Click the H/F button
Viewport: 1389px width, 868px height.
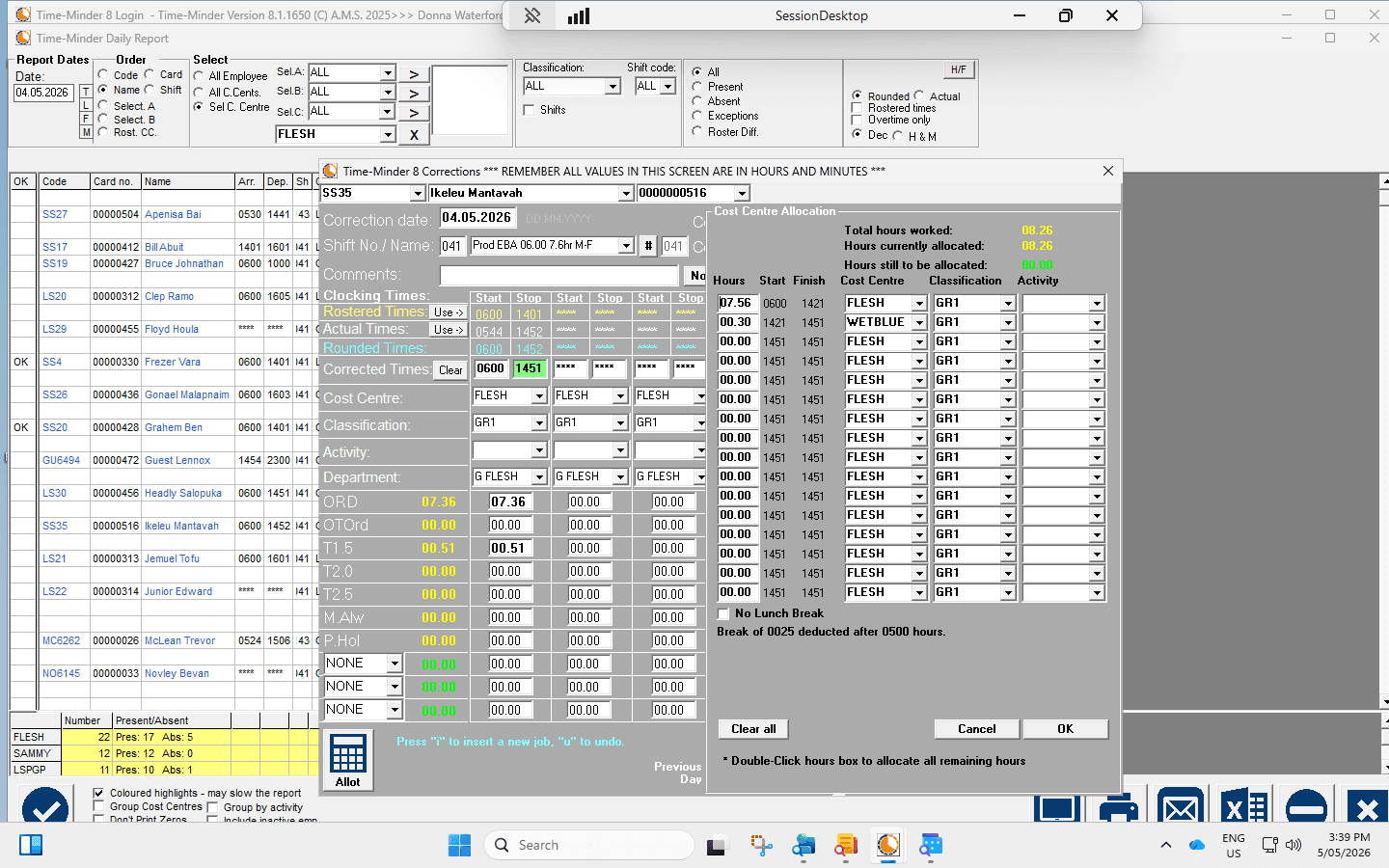click(958, 69)
